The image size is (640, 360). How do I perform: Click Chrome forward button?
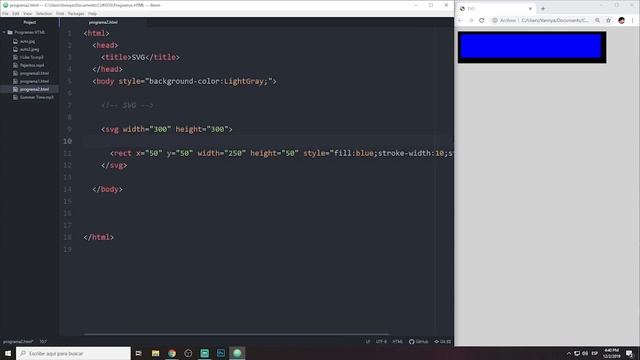tap(471, 20)
